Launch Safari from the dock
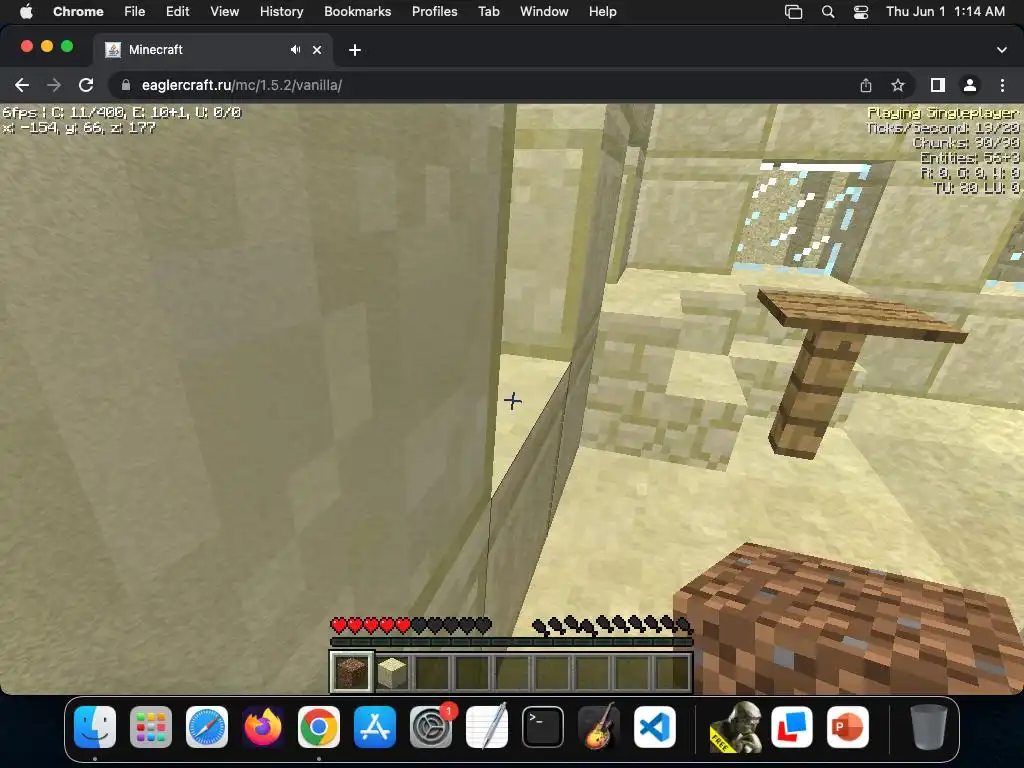Screen dimensions: 1024x768 207,727
